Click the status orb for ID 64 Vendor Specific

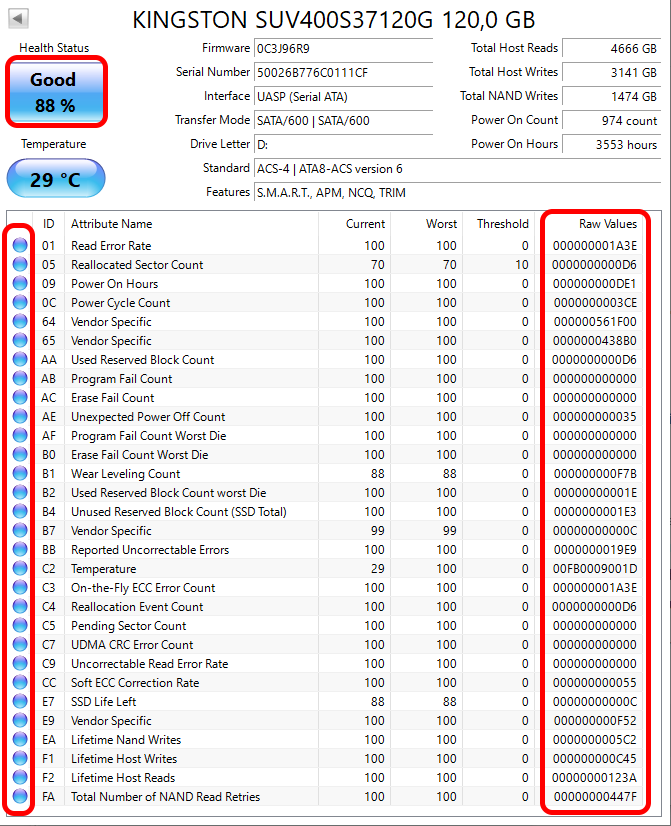coord(20,321)
